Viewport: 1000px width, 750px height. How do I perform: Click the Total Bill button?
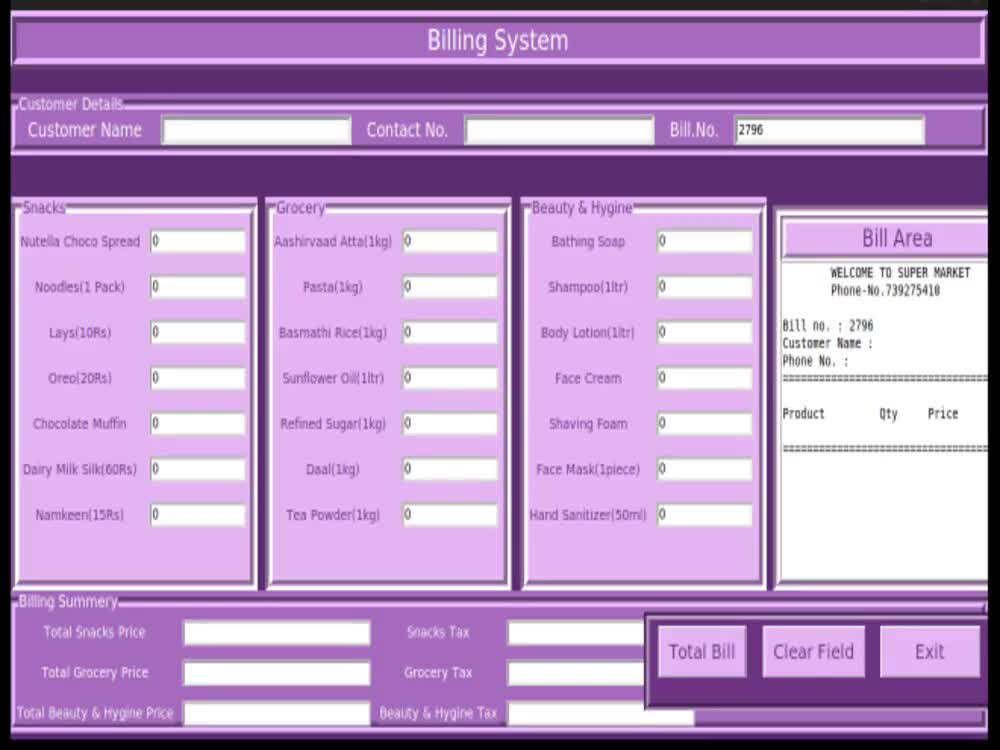point(702,651)
